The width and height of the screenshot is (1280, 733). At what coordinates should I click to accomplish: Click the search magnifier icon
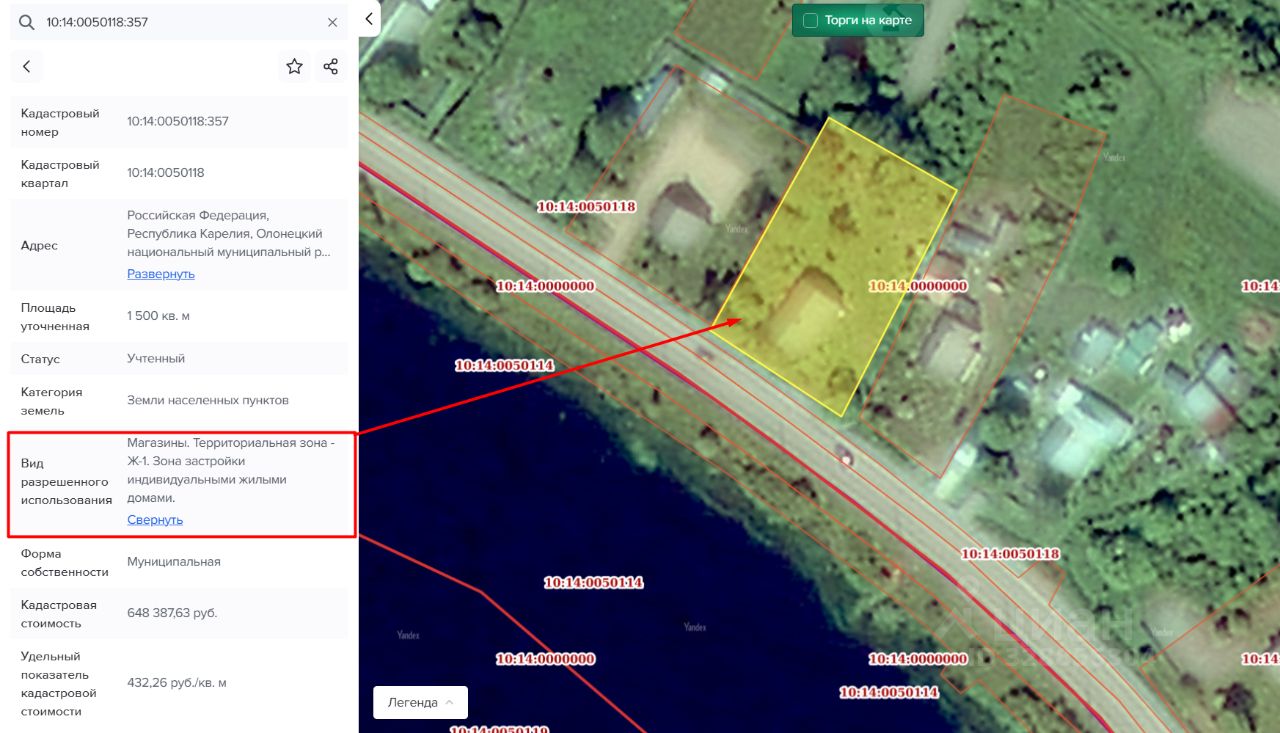27,22
